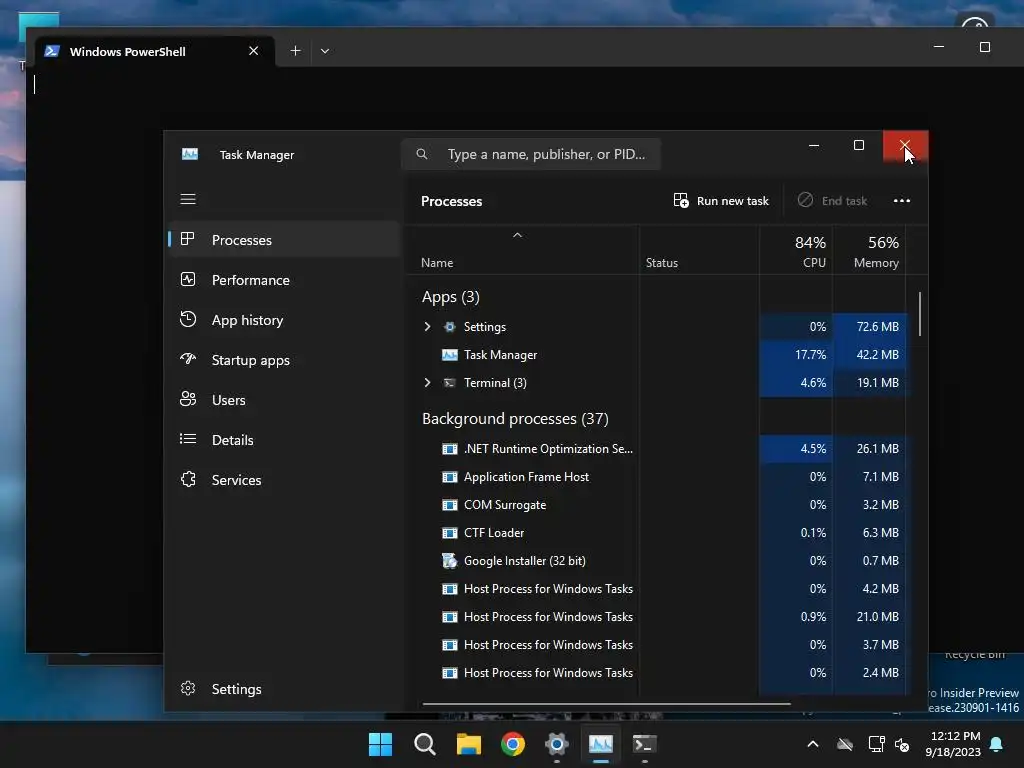The height and width of the screenshot is (768, 1024).
Task: Collapse sort arrow above Name column
Action: click(517, 235)
